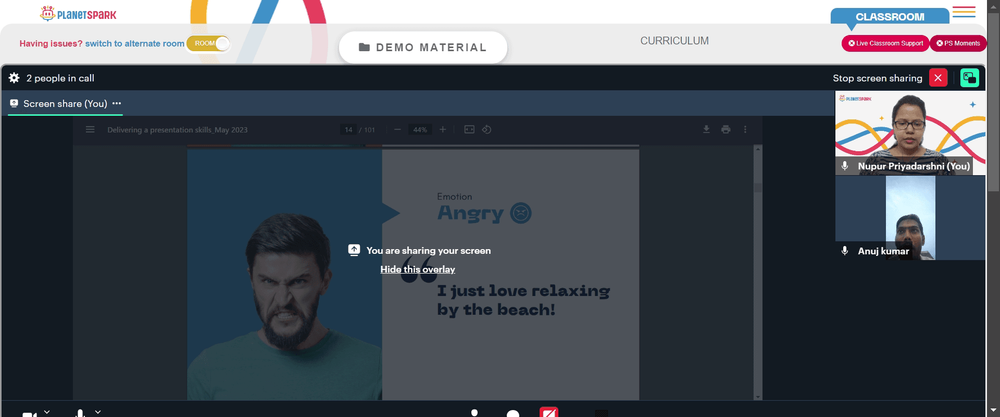Click the switch to alternate room link

[135, 43]
